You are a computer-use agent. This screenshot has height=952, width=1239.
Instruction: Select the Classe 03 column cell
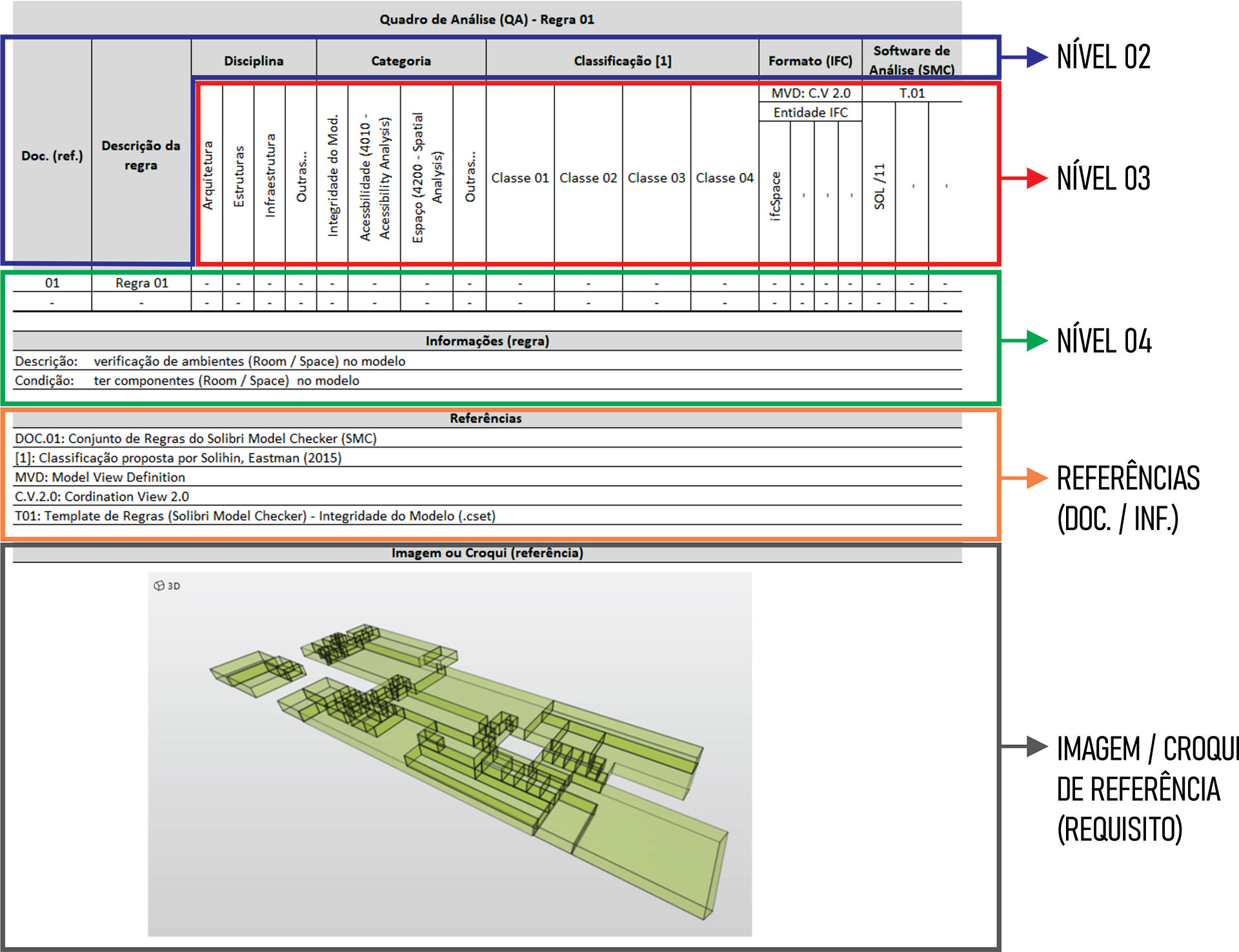656,177
